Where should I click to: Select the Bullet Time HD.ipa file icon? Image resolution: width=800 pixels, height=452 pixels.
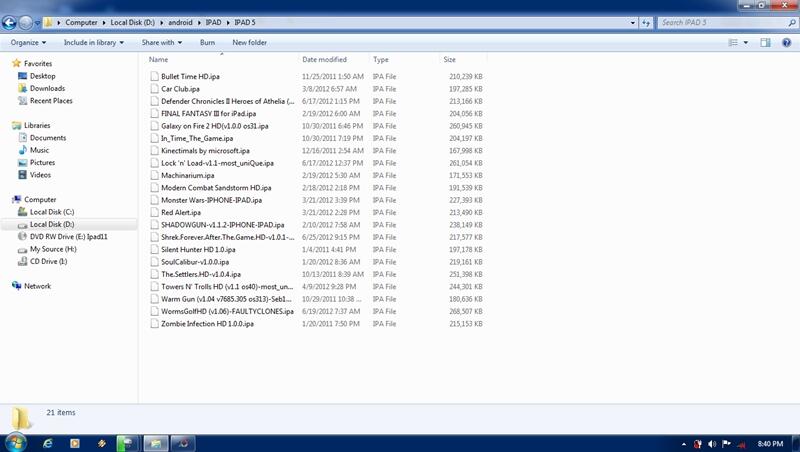pos(155,77)
